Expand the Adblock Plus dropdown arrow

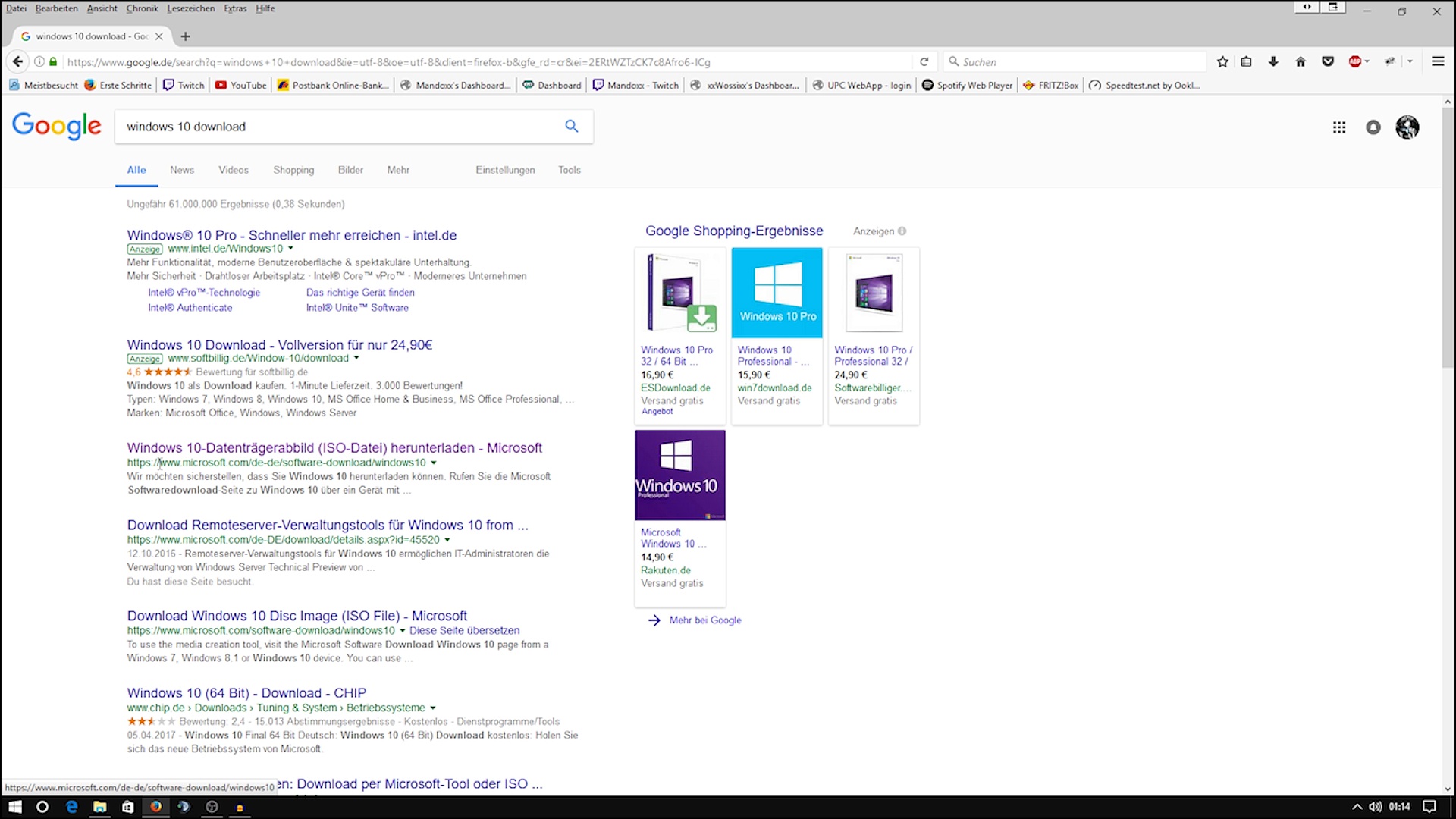click(x=1367, y=62)
